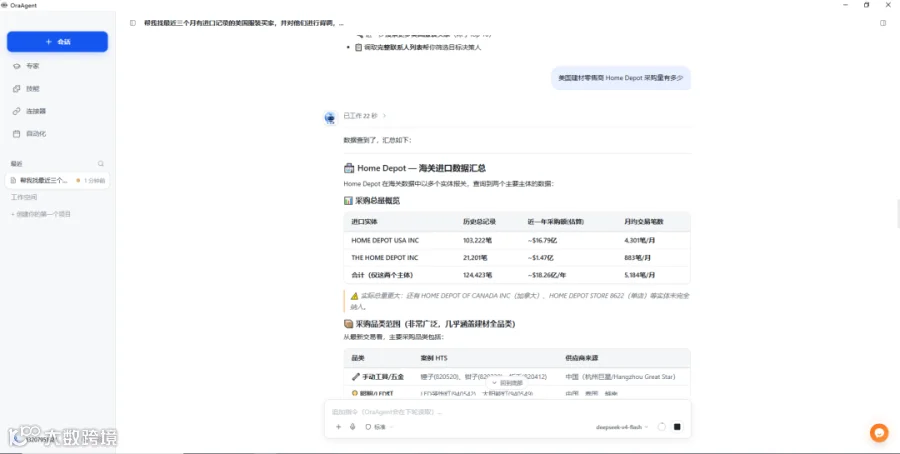The width and height of the screenshot is (900, 454).
Task: Click the plus attachment icon in input bar
Action: (x=338, y=427)
